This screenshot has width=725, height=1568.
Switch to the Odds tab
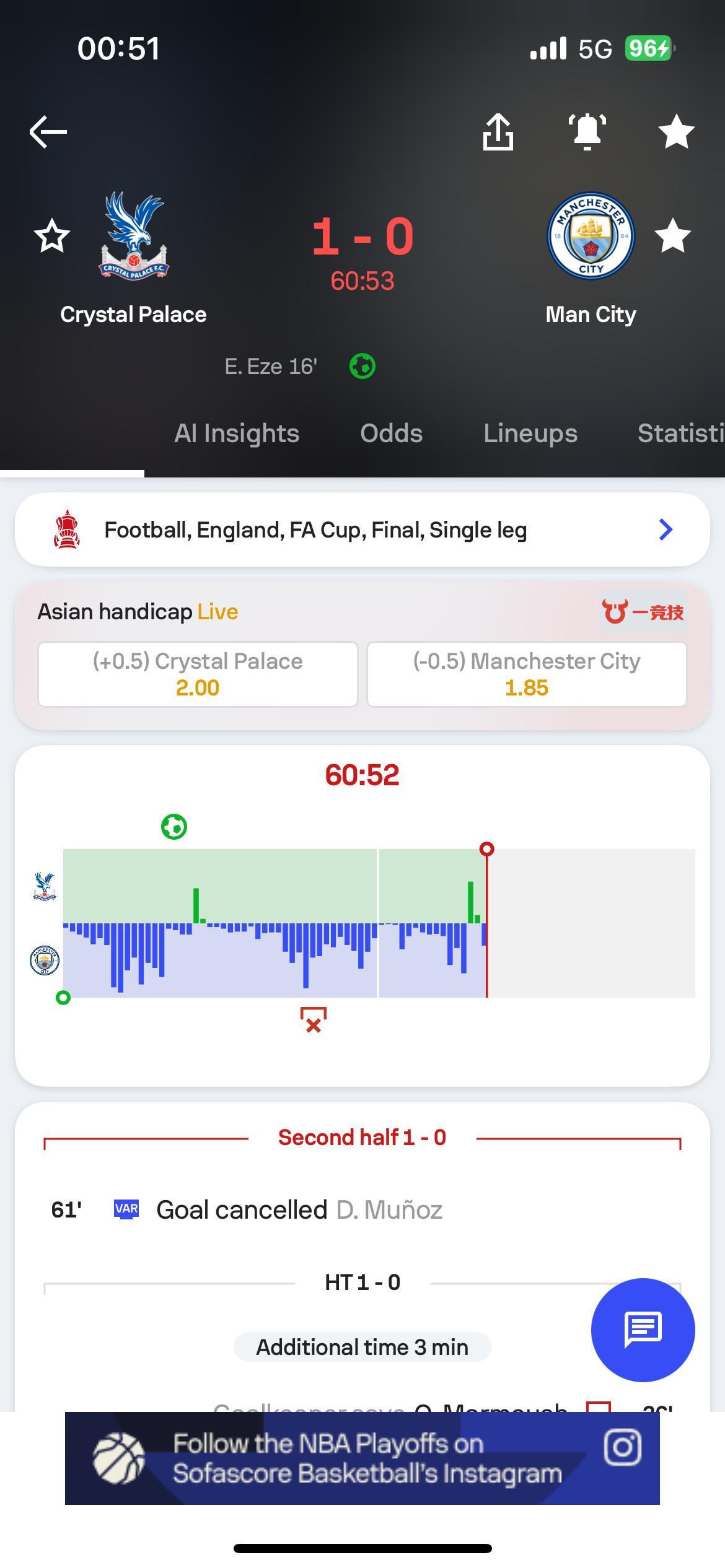[x=392, y=433]
